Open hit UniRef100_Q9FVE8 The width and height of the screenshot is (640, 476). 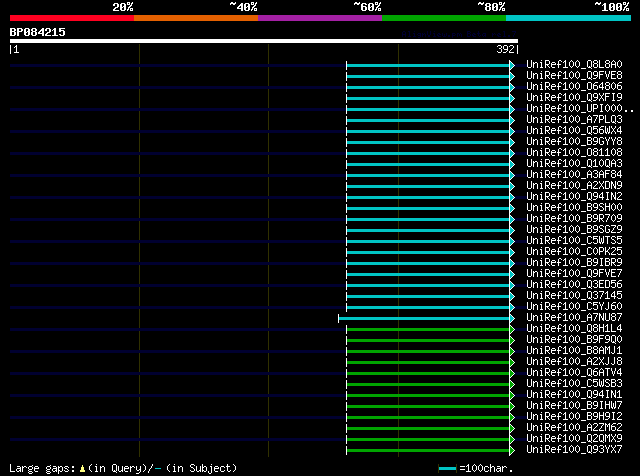coord(574,76)
